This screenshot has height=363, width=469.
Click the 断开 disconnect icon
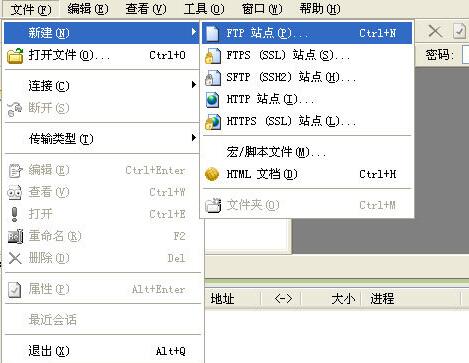[x=15, y=109]
